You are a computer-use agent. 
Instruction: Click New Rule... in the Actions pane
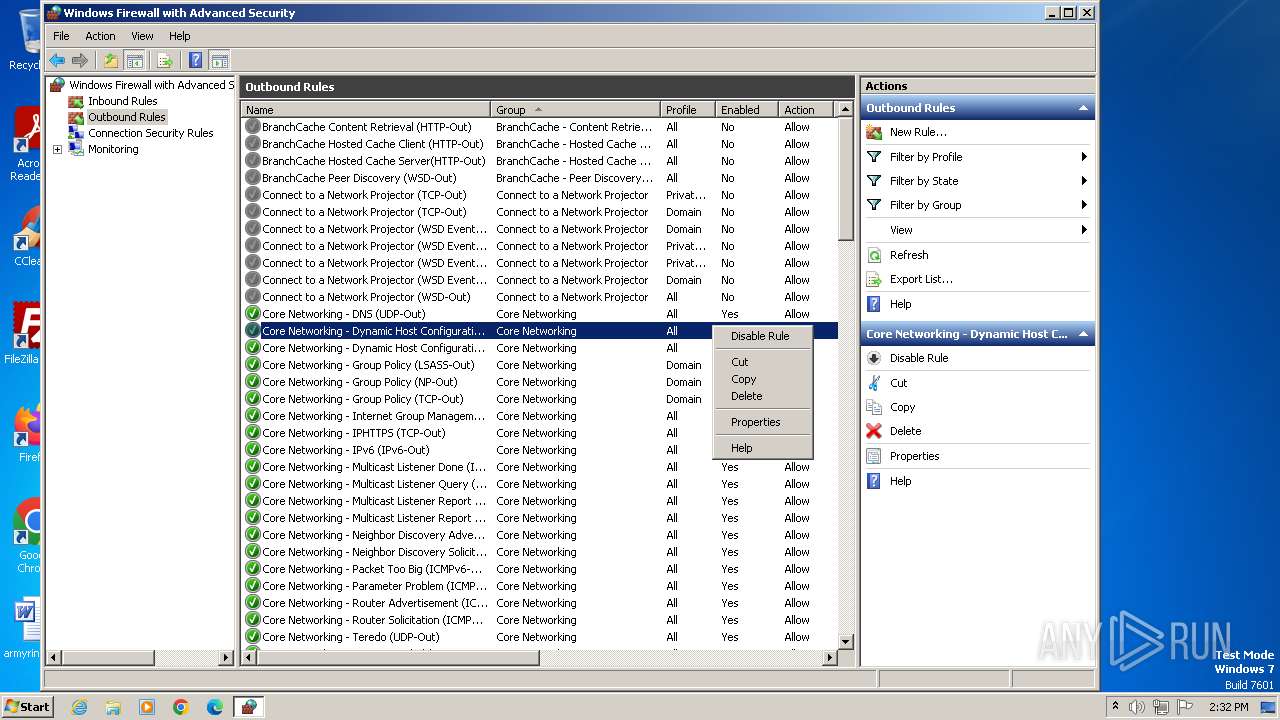(917, 132)
